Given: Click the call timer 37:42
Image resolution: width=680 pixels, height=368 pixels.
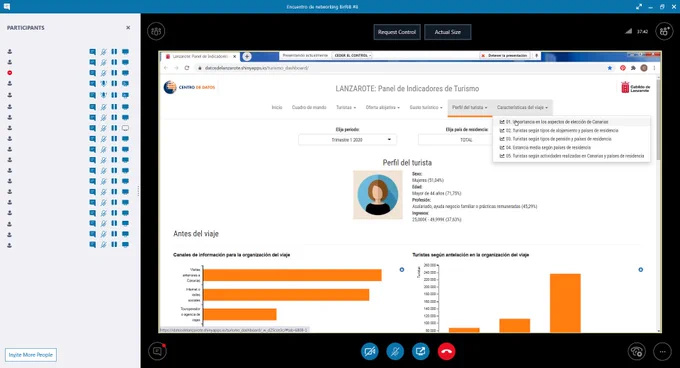Looking at the screenshot, I should point(643,32).
